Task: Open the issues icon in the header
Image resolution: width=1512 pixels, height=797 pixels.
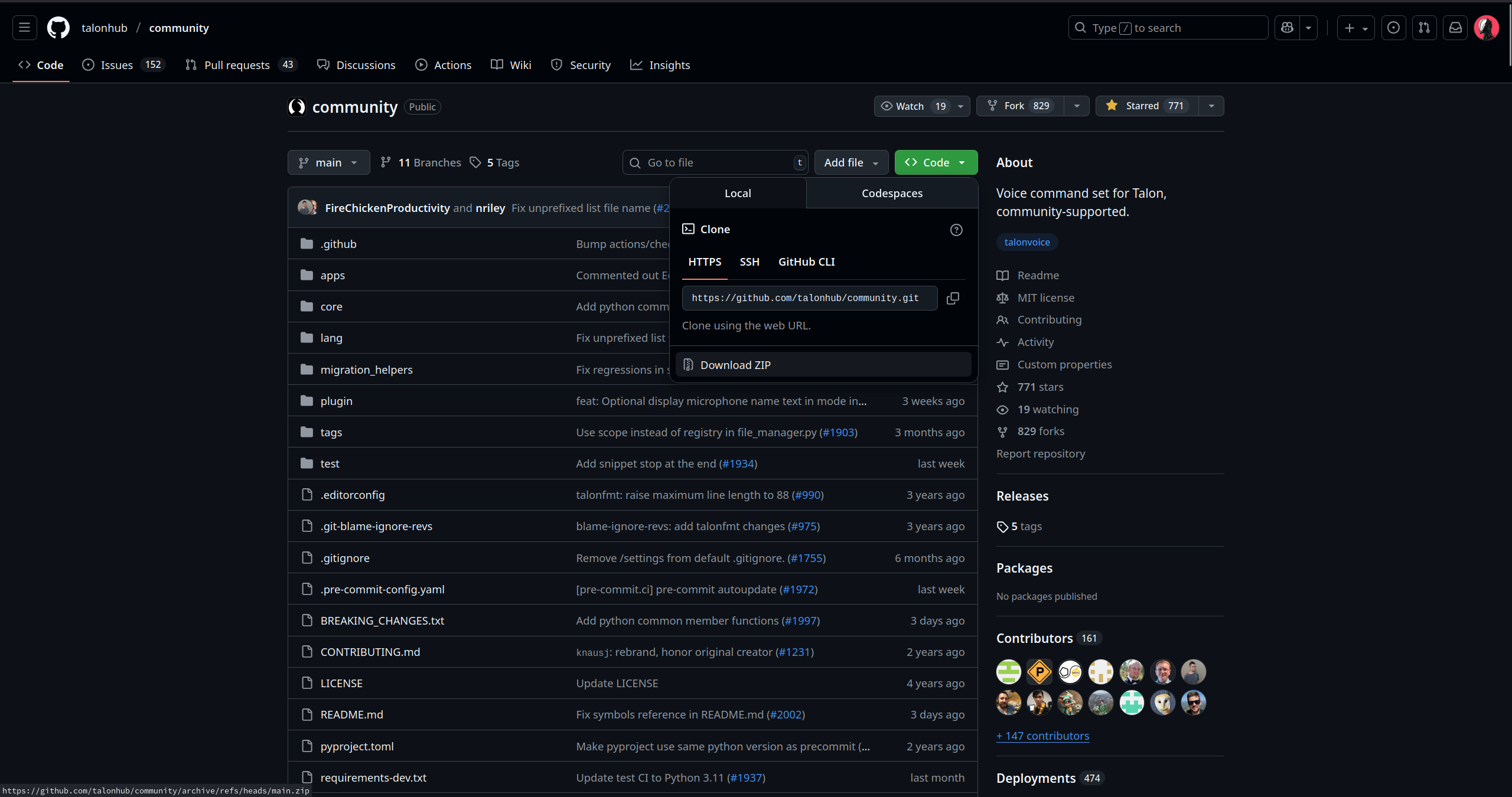Action: [1393, 28]
